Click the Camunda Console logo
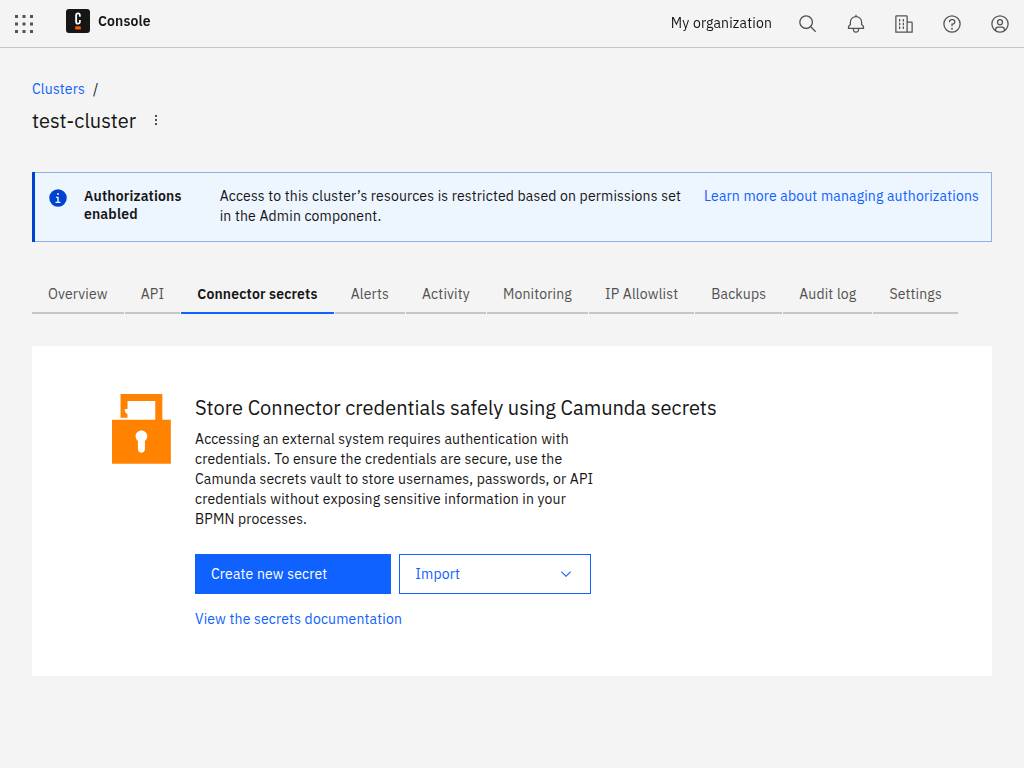Viewport: 1024px width, 768px height. pyautogui.click(x=78, y=21)
